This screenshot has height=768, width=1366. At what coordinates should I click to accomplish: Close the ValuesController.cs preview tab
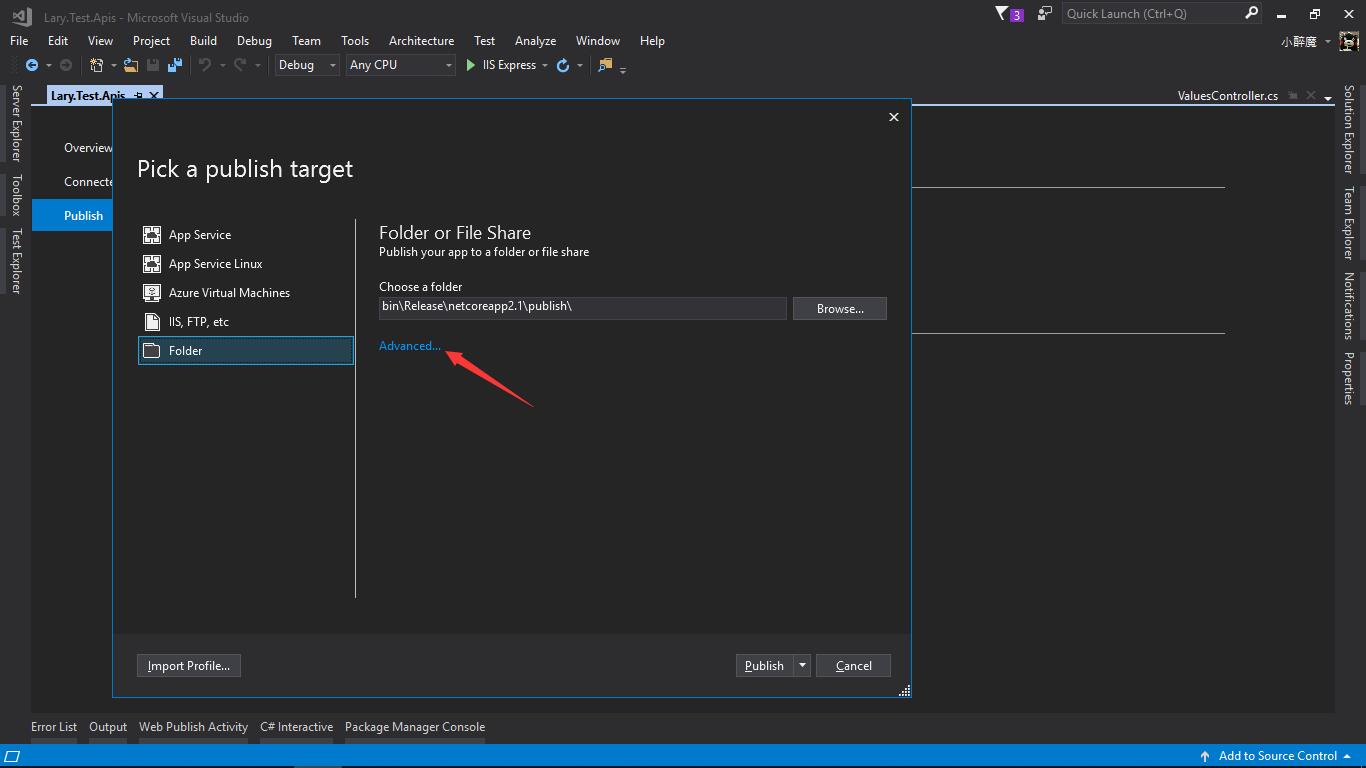click(1311, 96)
